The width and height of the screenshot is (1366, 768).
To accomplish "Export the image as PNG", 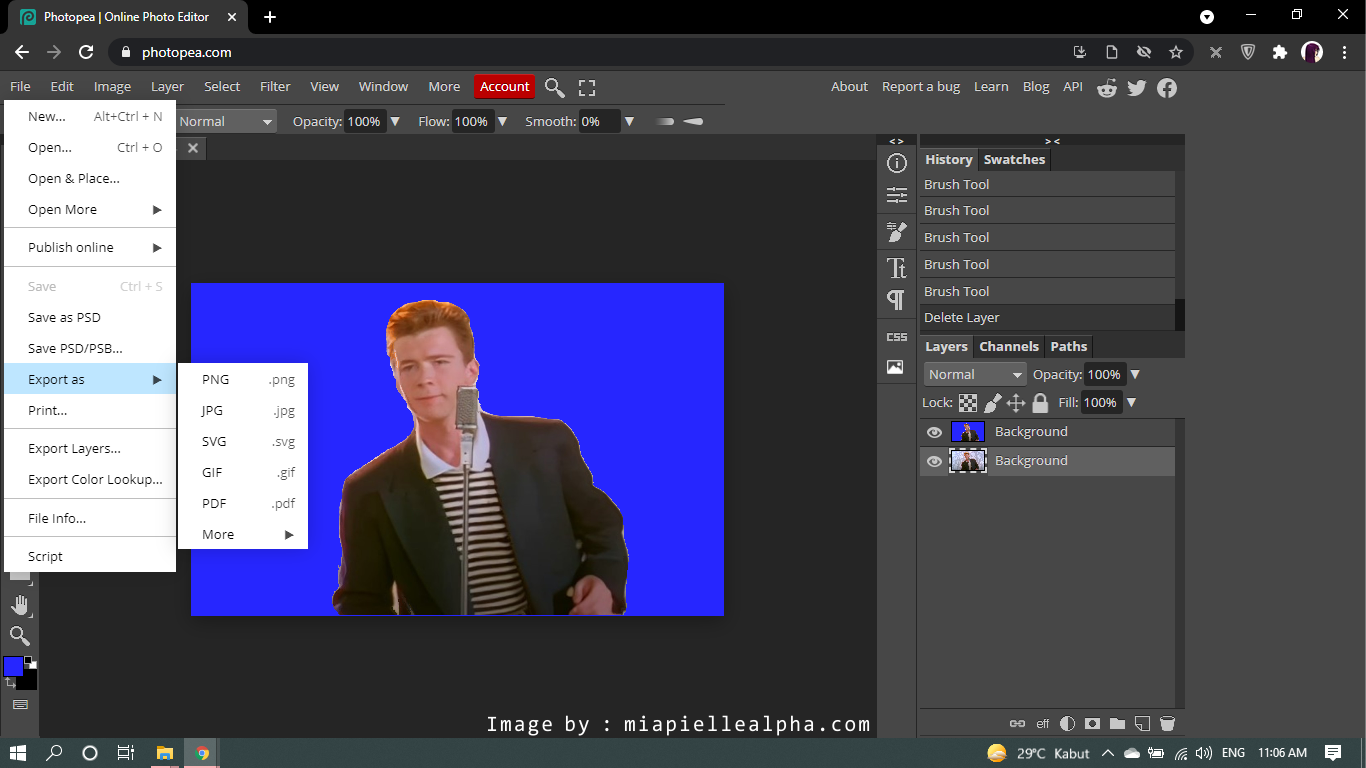I will pos(243,380).
